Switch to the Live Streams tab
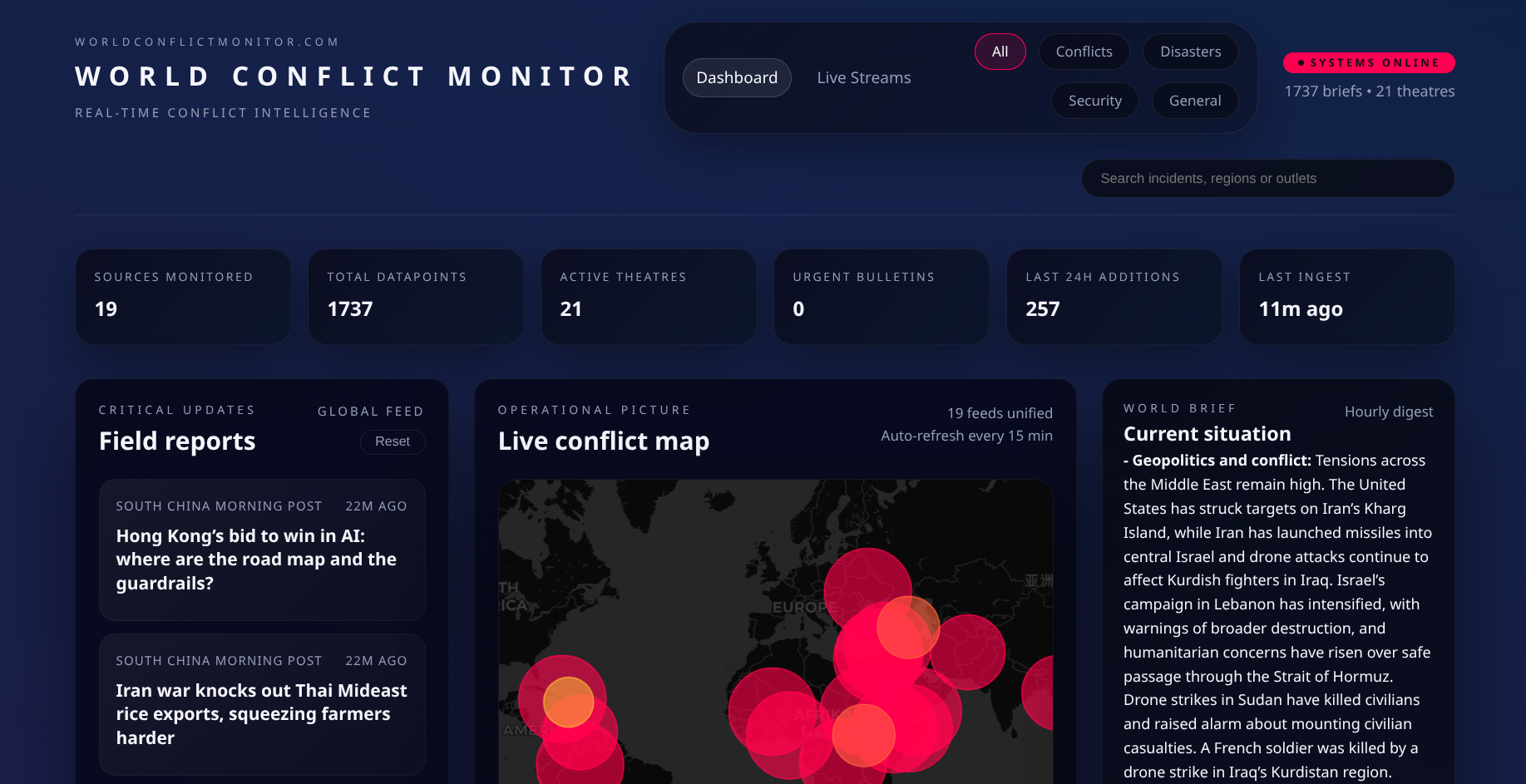The width and height of the screenshot is (1526, 784). tap(863, 77)
